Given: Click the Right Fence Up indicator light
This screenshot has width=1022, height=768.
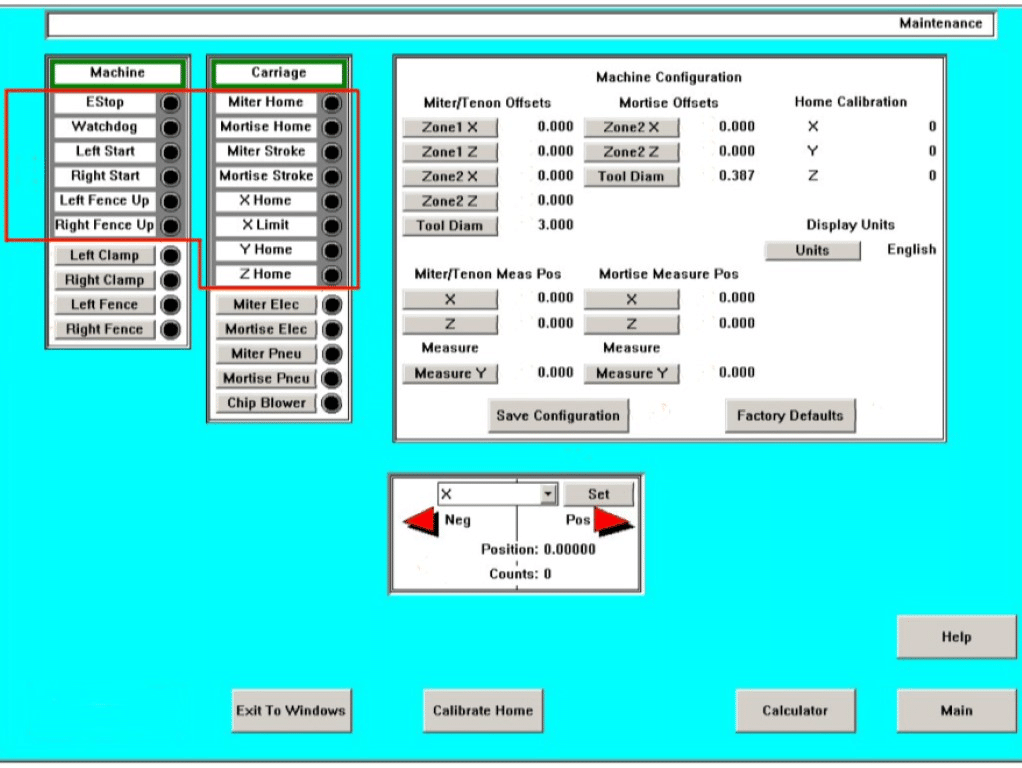Looking at the screenshot, I should pos(170,226).
